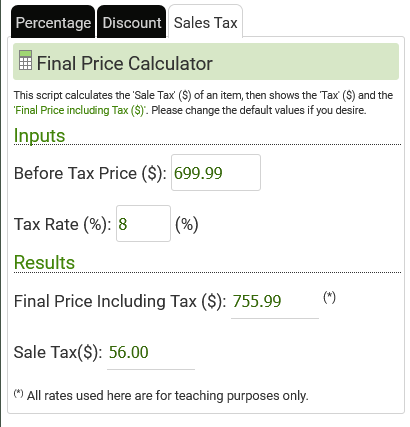Switch to the Percentage tab
The image size is (410, 427).
tap(53, 22)
